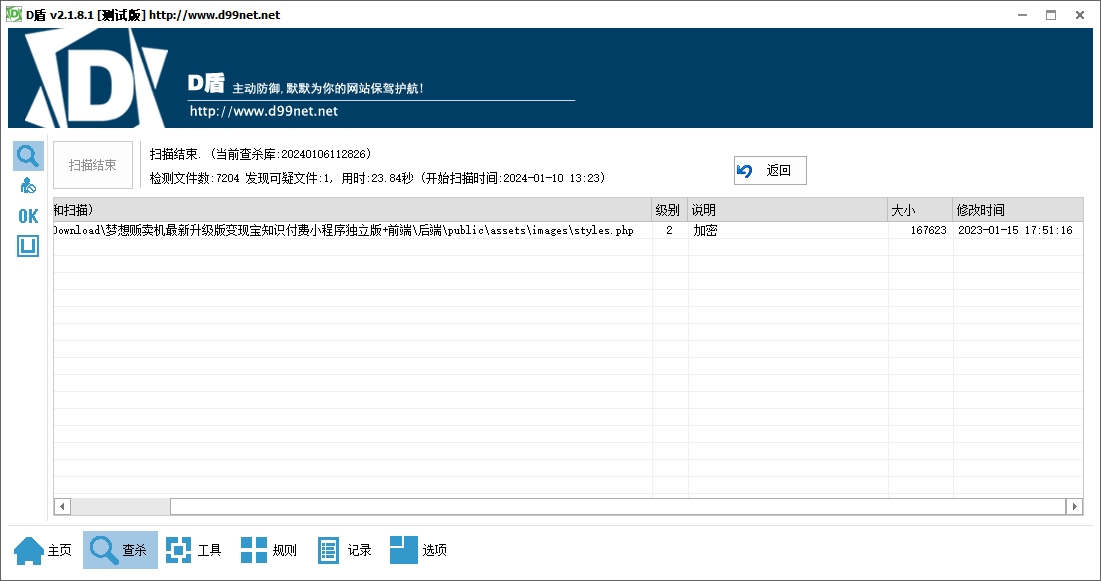Click the D盾 title bar app icon
Viewport: 1101px width, 581px height.
14,14
